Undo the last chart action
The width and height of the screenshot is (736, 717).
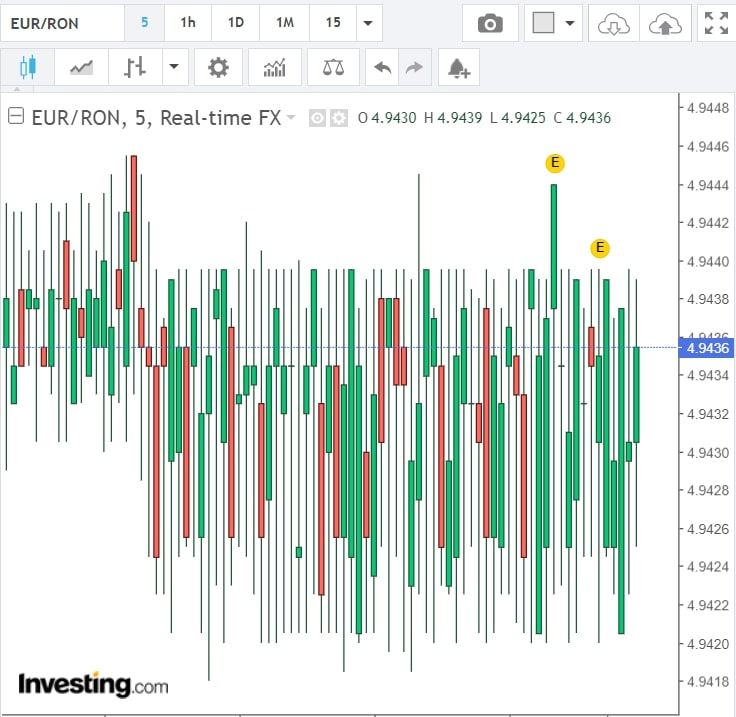point(382,68)
